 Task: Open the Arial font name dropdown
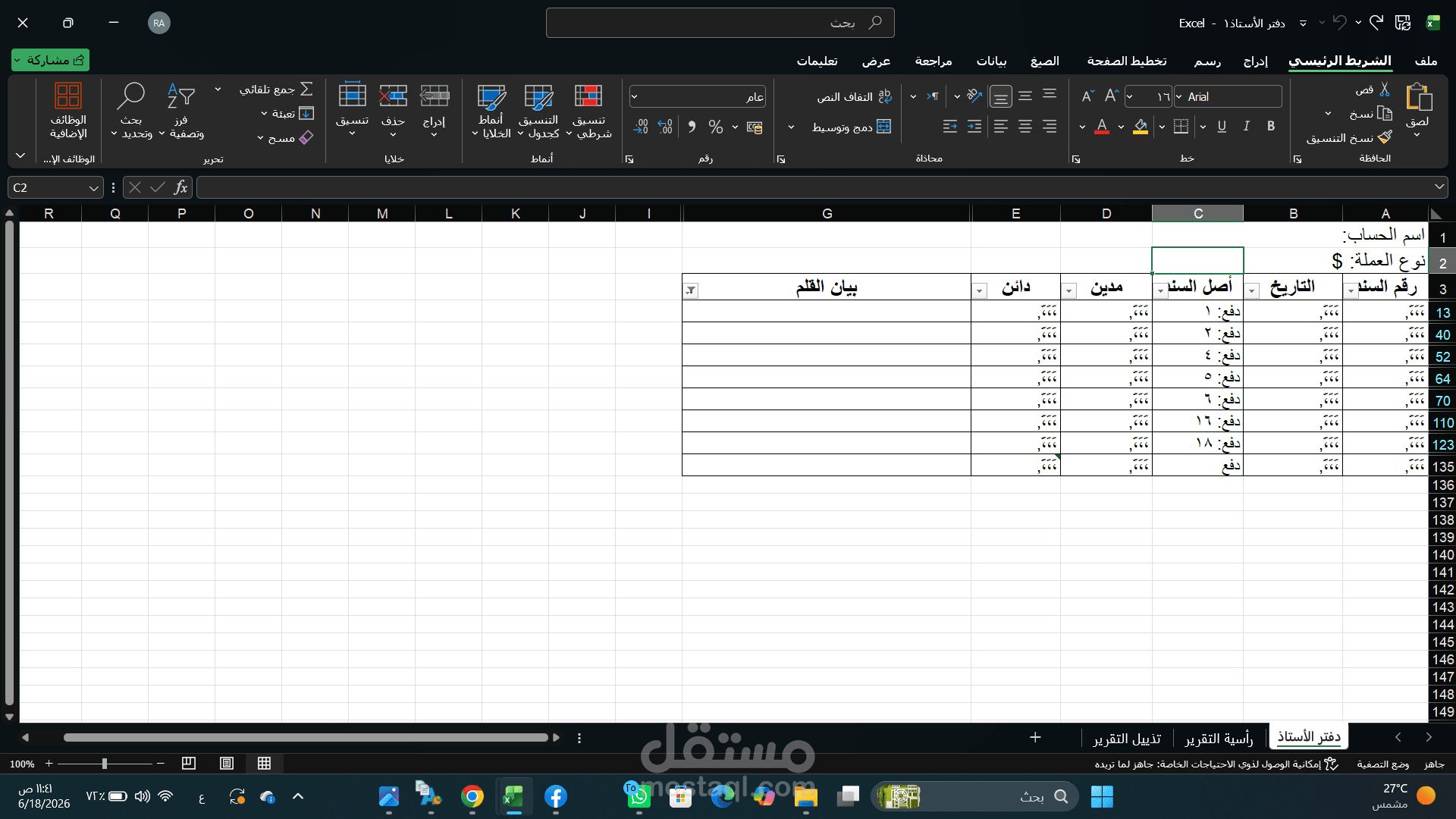click(1179, 96)
